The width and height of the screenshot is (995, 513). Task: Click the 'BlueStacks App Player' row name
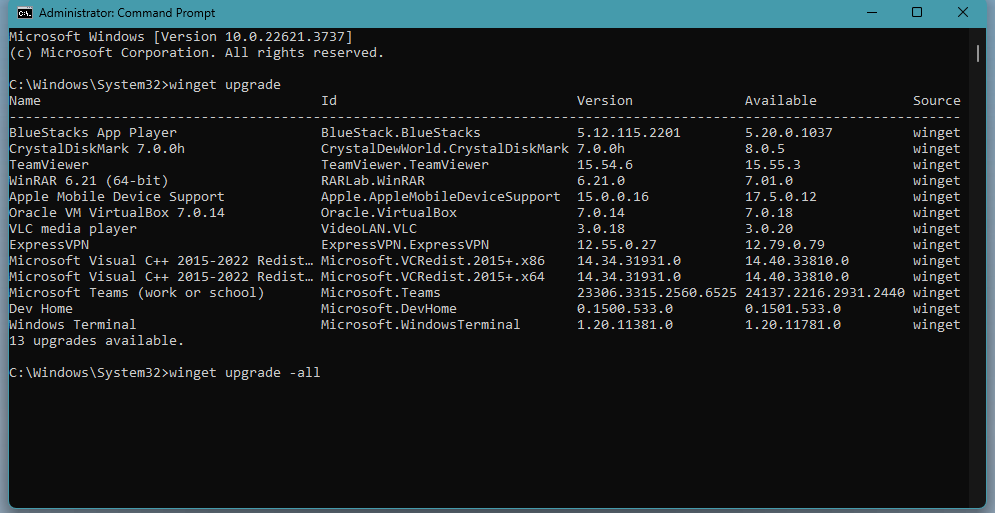(x=93, y=133)
